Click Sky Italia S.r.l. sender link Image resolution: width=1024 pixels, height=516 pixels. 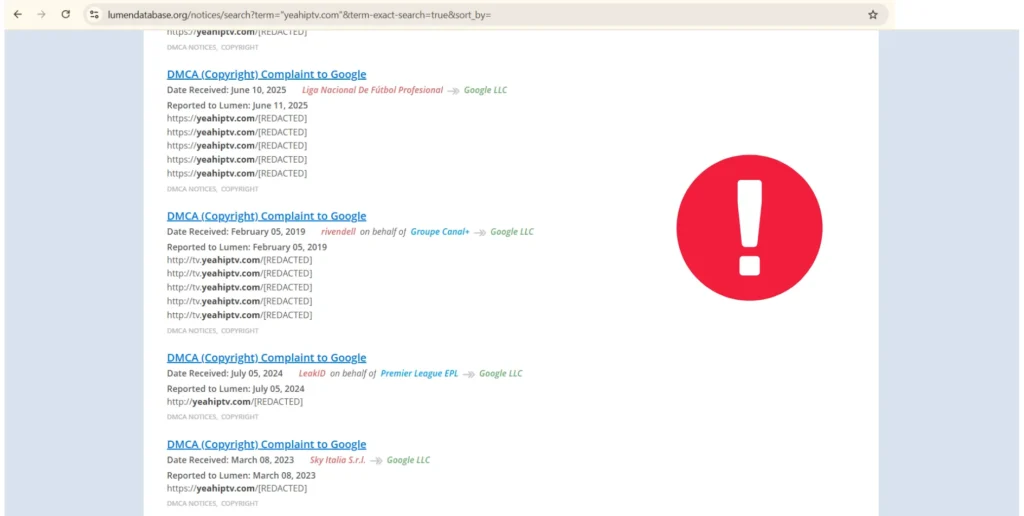click(x=336, y=460)
